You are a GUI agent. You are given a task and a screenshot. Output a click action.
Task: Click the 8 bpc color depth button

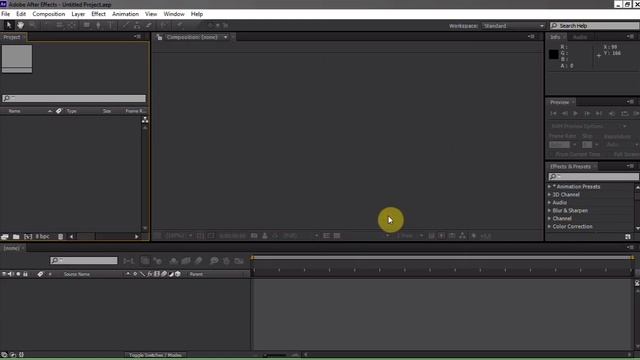tap(42, 237)
